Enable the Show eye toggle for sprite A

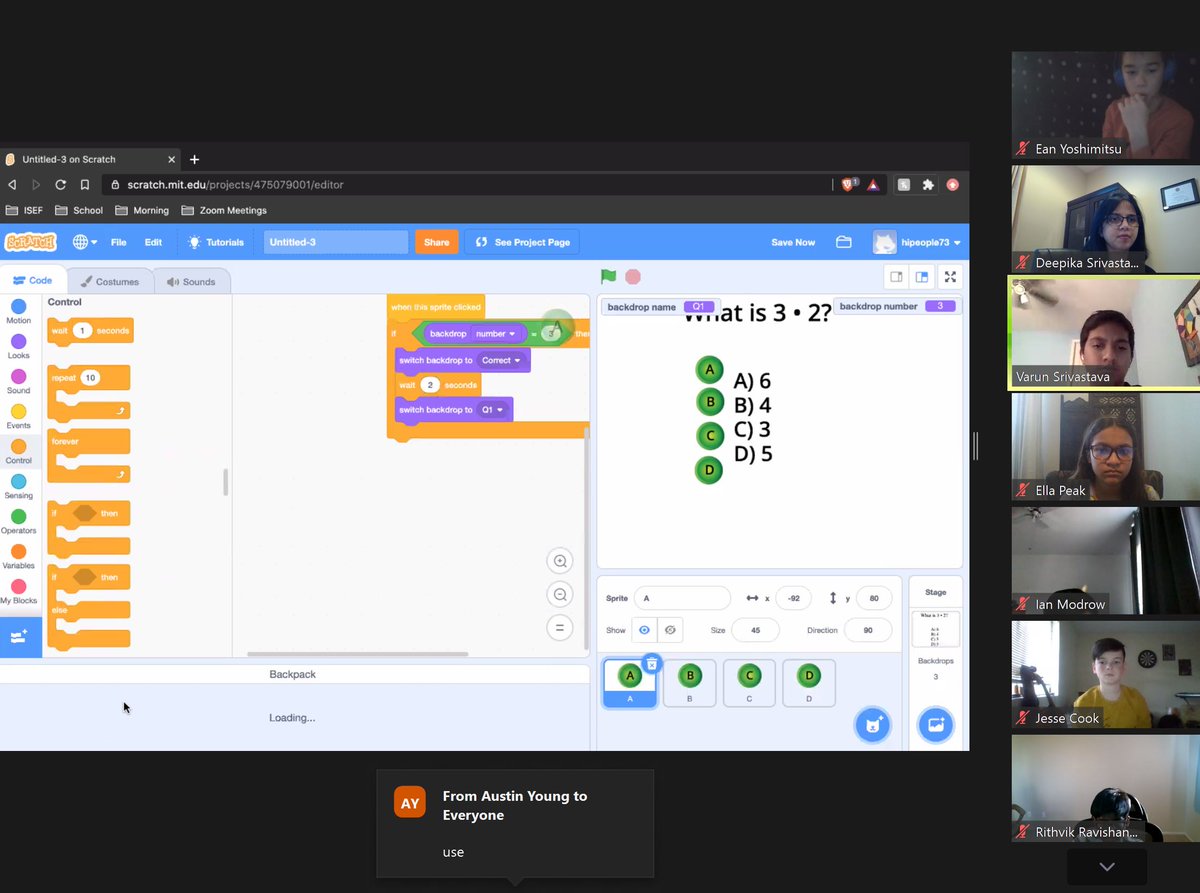coord(643,630)
